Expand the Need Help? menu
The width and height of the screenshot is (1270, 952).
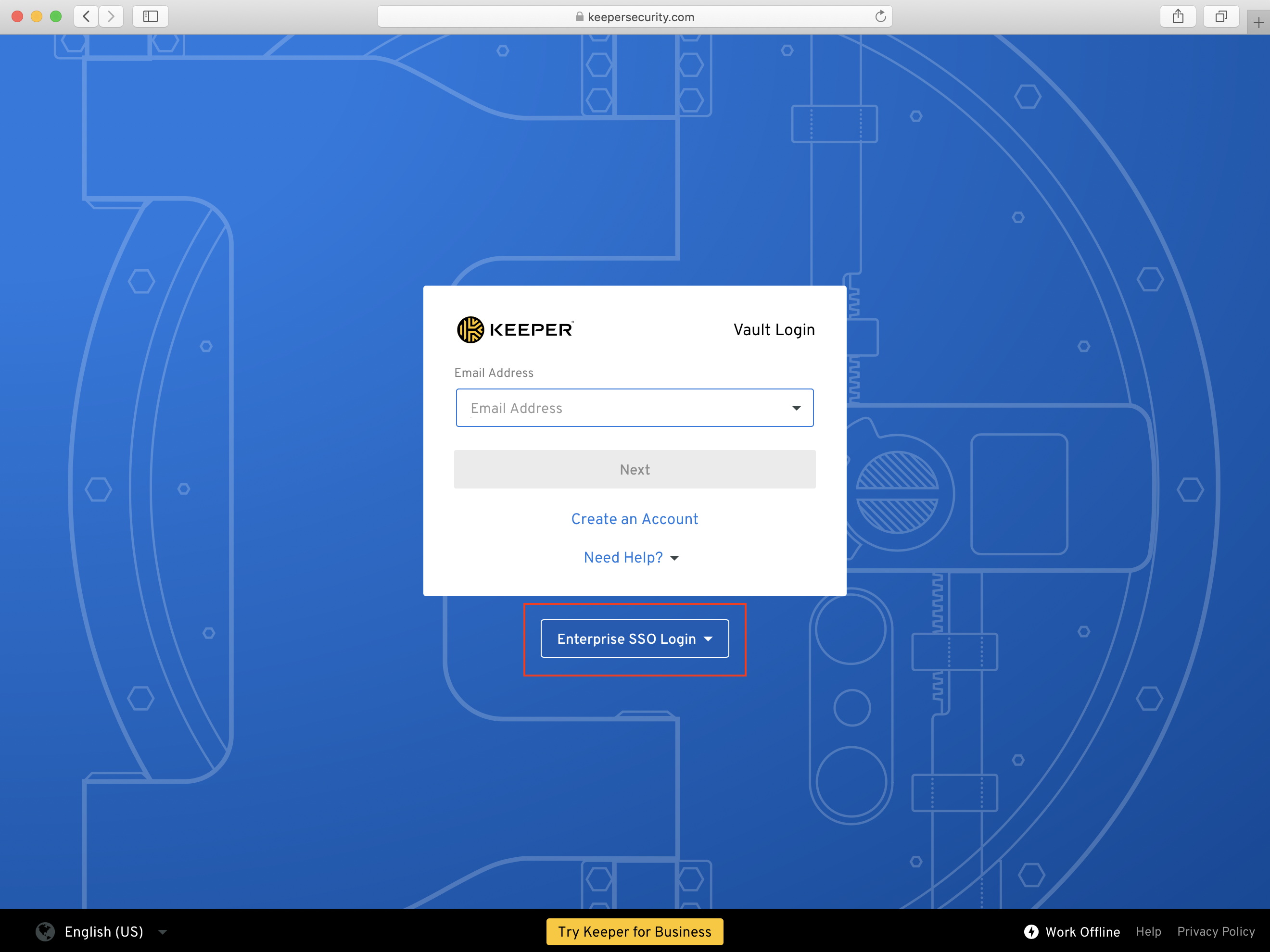[x=631, y=557]
